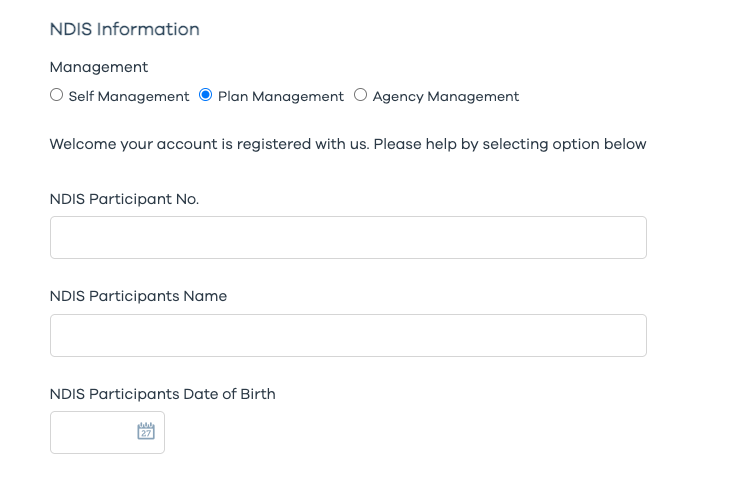This screenshot has width=748, height=479.
Task: Select the Plan Management radio button
Action: pyautogui.click(x=206, y=96)
